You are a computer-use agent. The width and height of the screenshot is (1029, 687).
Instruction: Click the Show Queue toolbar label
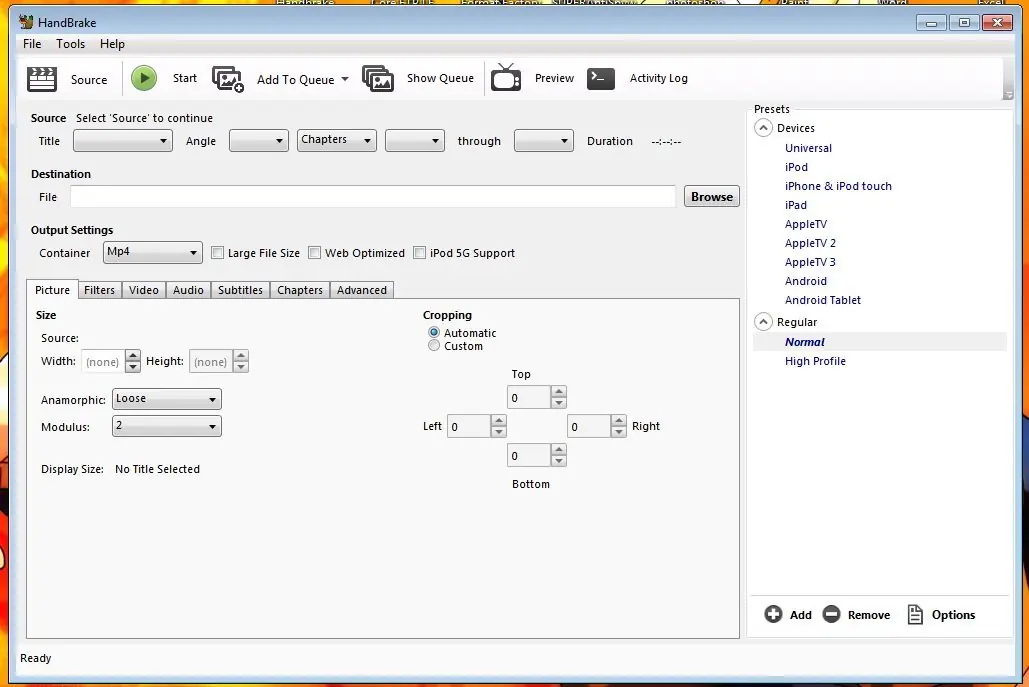pos(440,78)
